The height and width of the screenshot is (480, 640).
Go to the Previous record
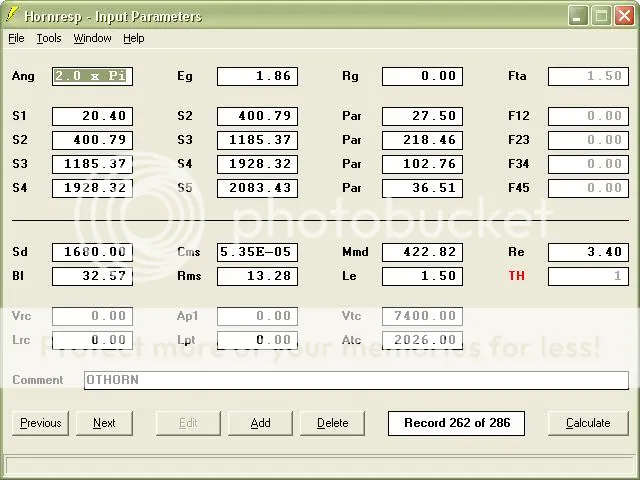click(40, 424)
